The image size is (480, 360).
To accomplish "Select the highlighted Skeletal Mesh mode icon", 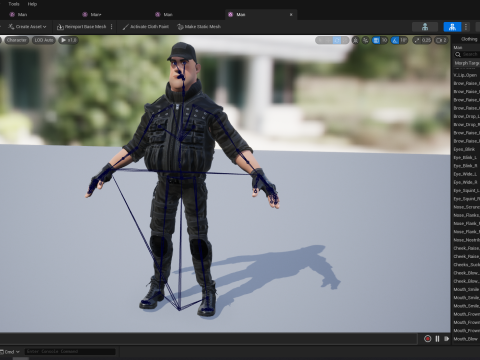I will pos(452,27).
